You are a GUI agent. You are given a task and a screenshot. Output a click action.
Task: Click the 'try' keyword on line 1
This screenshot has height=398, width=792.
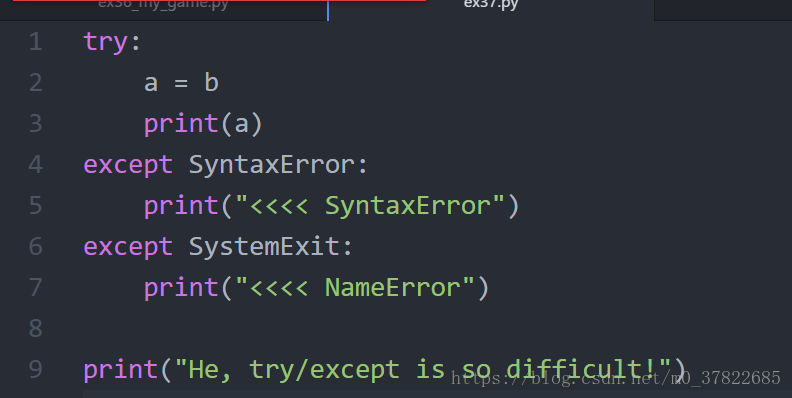tap(105, 42)
